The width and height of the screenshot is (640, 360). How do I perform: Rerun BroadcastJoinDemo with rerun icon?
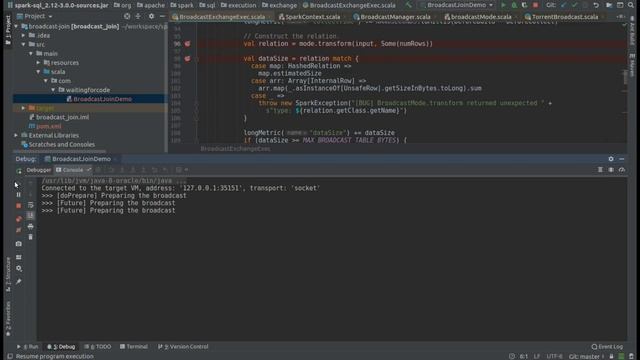coord(19,170)
